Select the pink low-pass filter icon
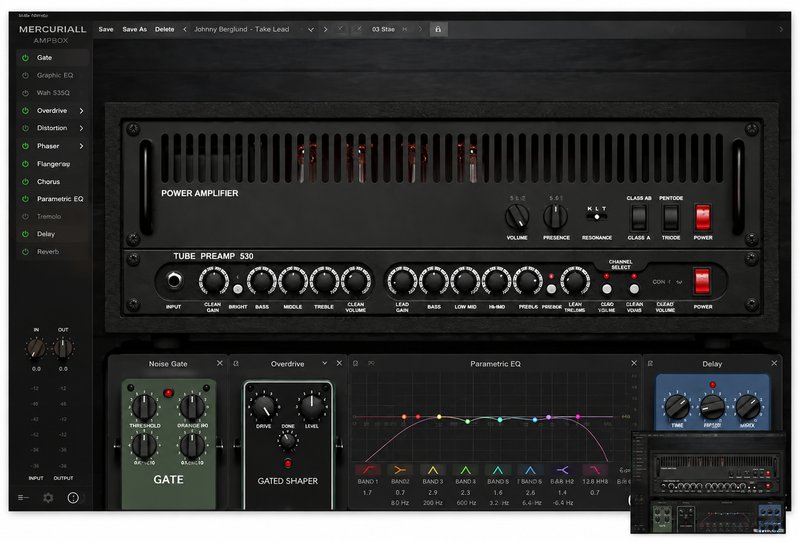The width and height of the screenshot is (800, 542). [595, 470]
